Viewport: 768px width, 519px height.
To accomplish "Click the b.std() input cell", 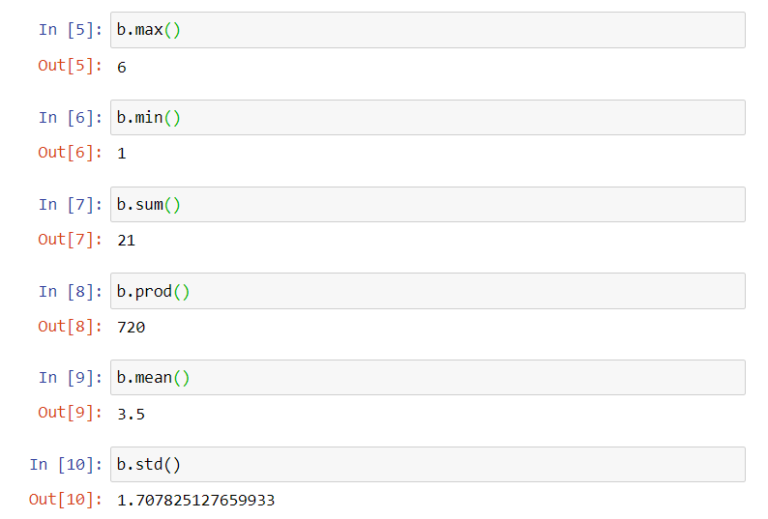I will click(428, 464).
